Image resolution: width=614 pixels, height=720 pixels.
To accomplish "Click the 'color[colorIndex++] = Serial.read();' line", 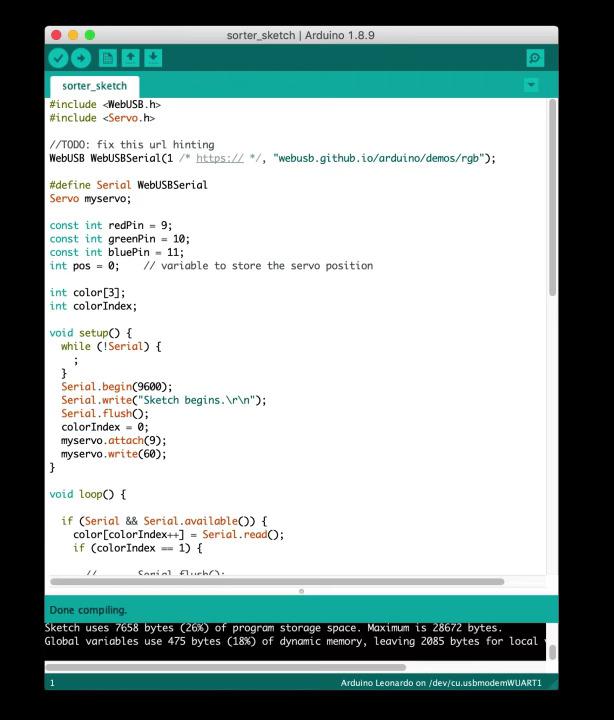I will (179, 535).
